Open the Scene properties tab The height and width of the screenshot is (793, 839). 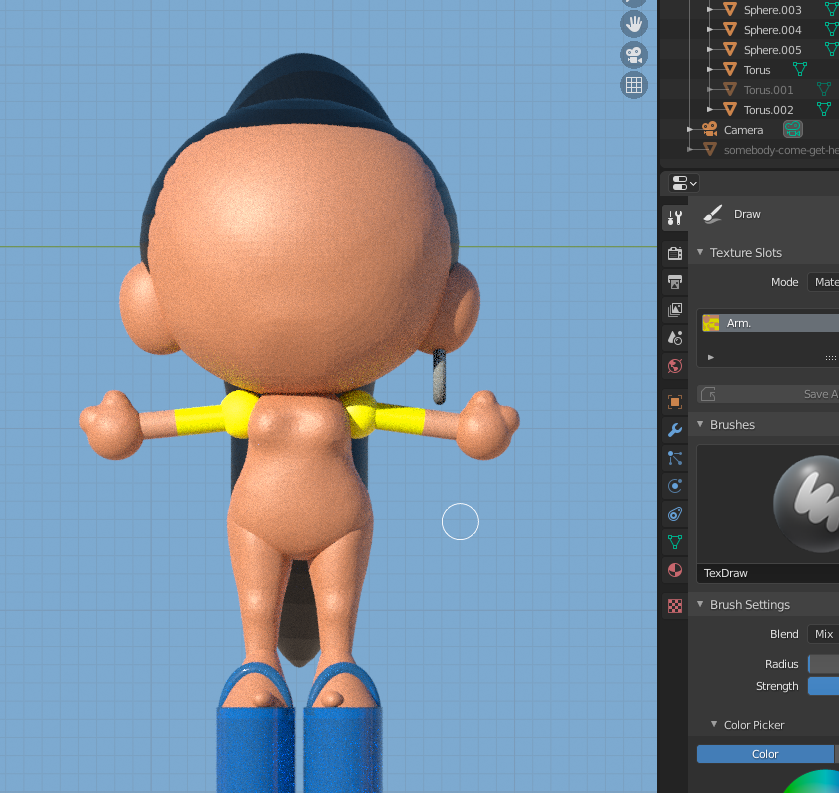675,338
